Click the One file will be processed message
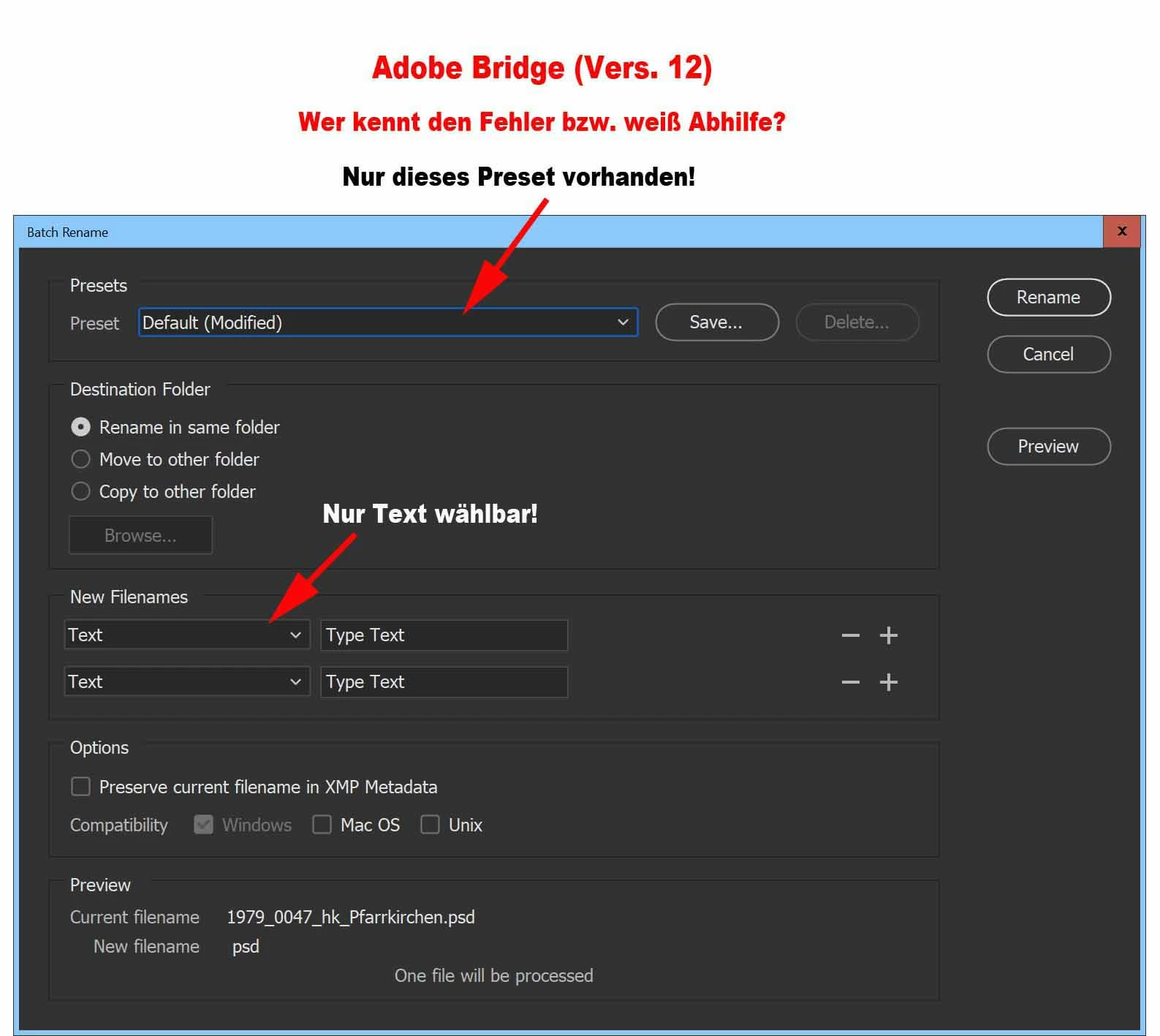 coord(494,976)
